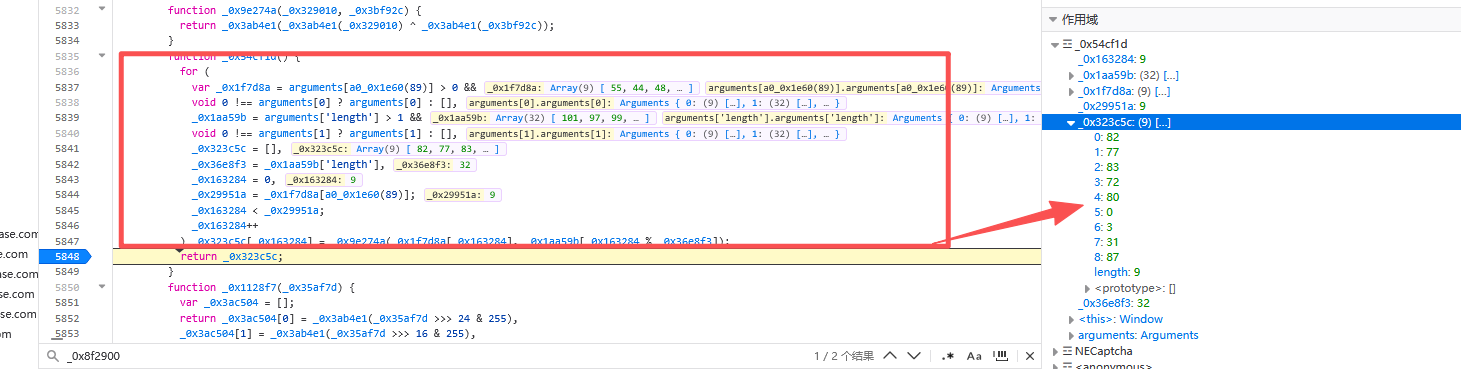Expand the <this>: Window entry
Screen dimensions: 1461x369
(1072, 319)
